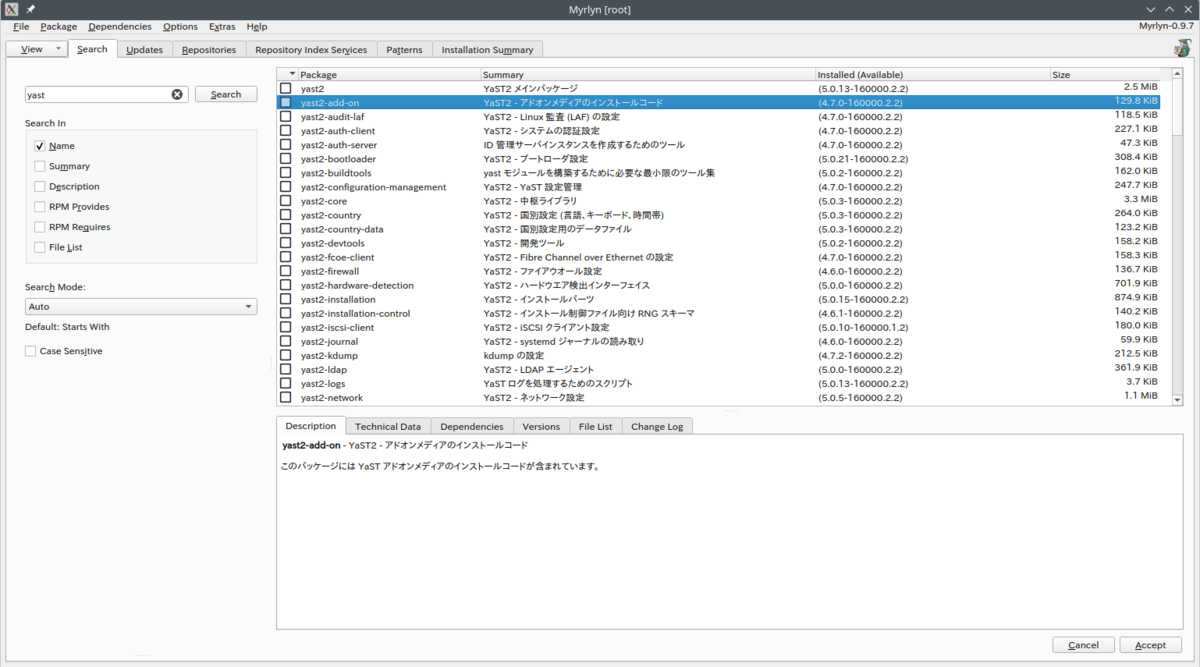
Task: Click the pin window icon in title bar
Action: pos(31,9)
